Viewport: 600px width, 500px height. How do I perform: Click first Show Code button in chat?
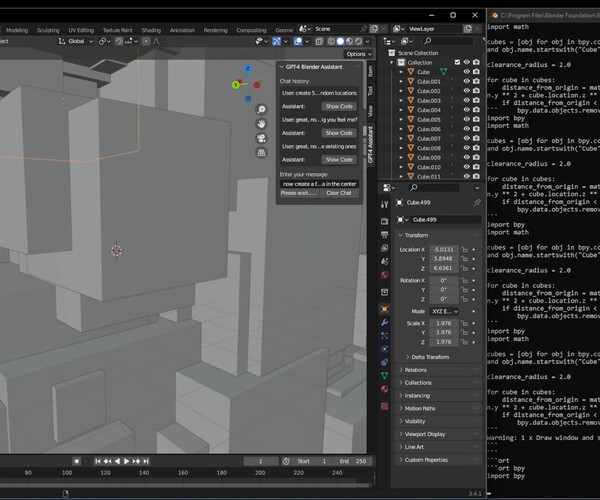point(339,106)
